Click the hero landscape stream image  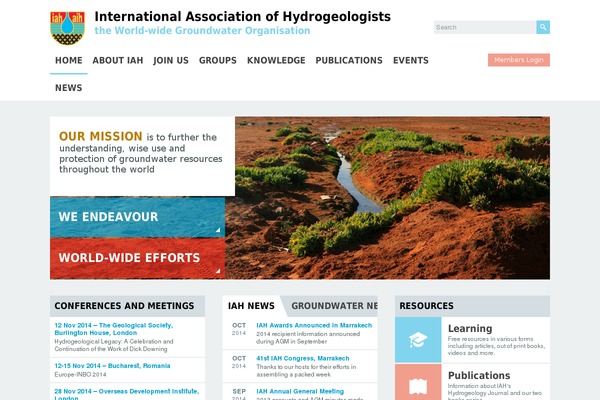[388, 198]
